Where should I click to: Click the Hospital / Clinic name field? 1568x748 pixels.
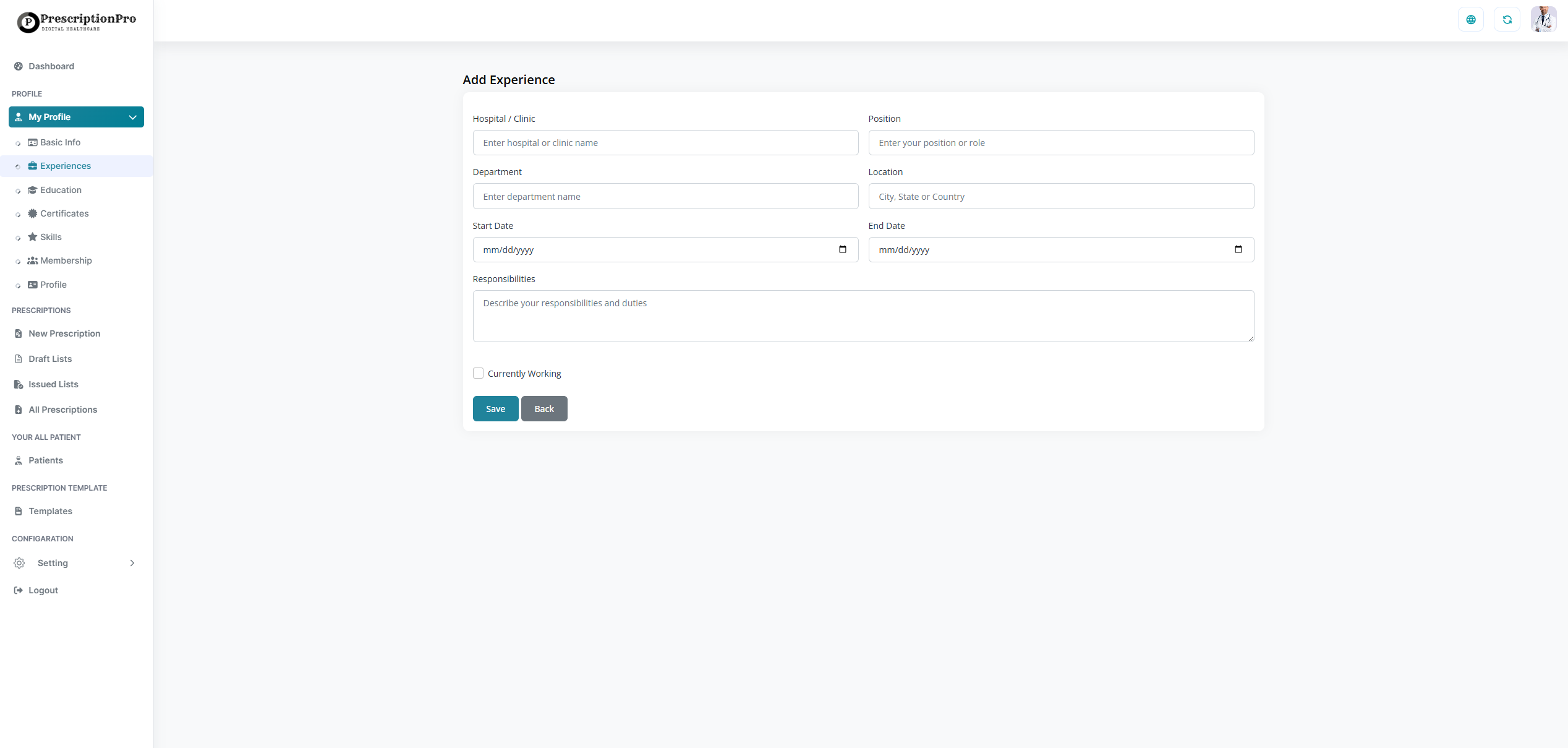coord(665,142)
